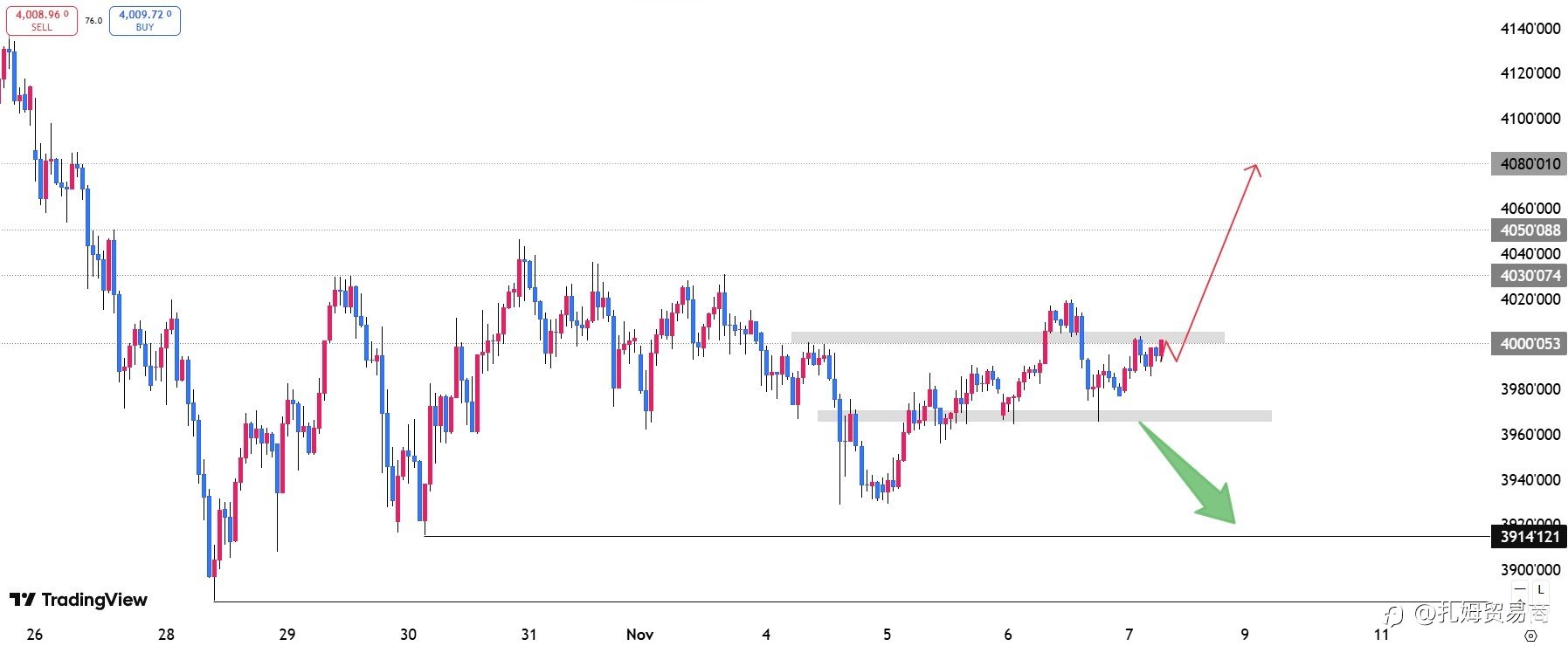Click the 4050'088 price label
This screenshot has width=1568, height=653.
click(1529, 230)
